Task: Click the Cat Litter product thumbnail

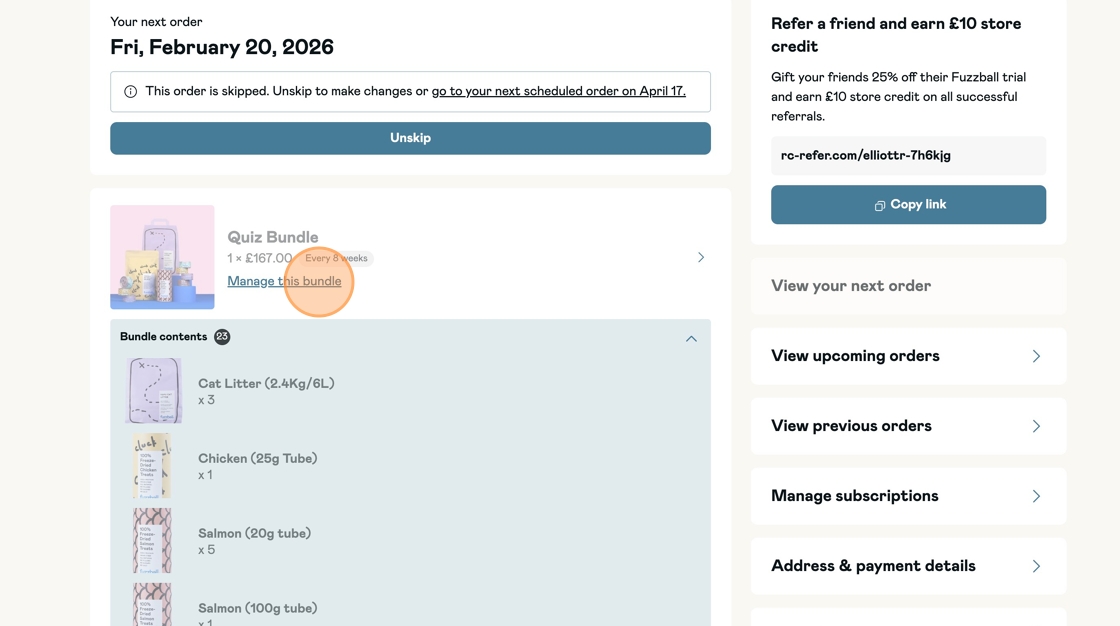Action: (153, 391)
